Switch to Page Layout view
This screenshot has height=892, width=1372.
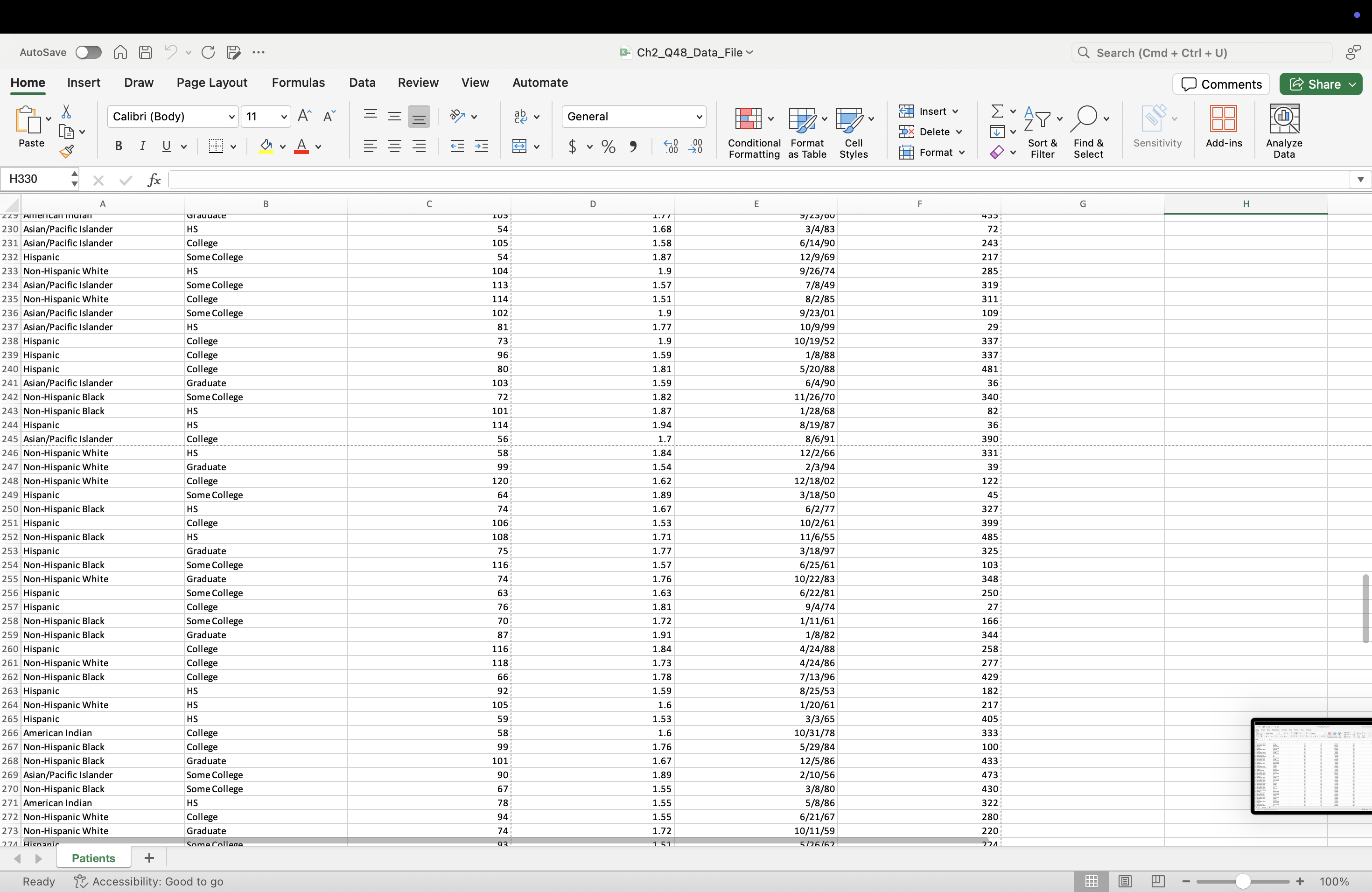(1125, 881)
